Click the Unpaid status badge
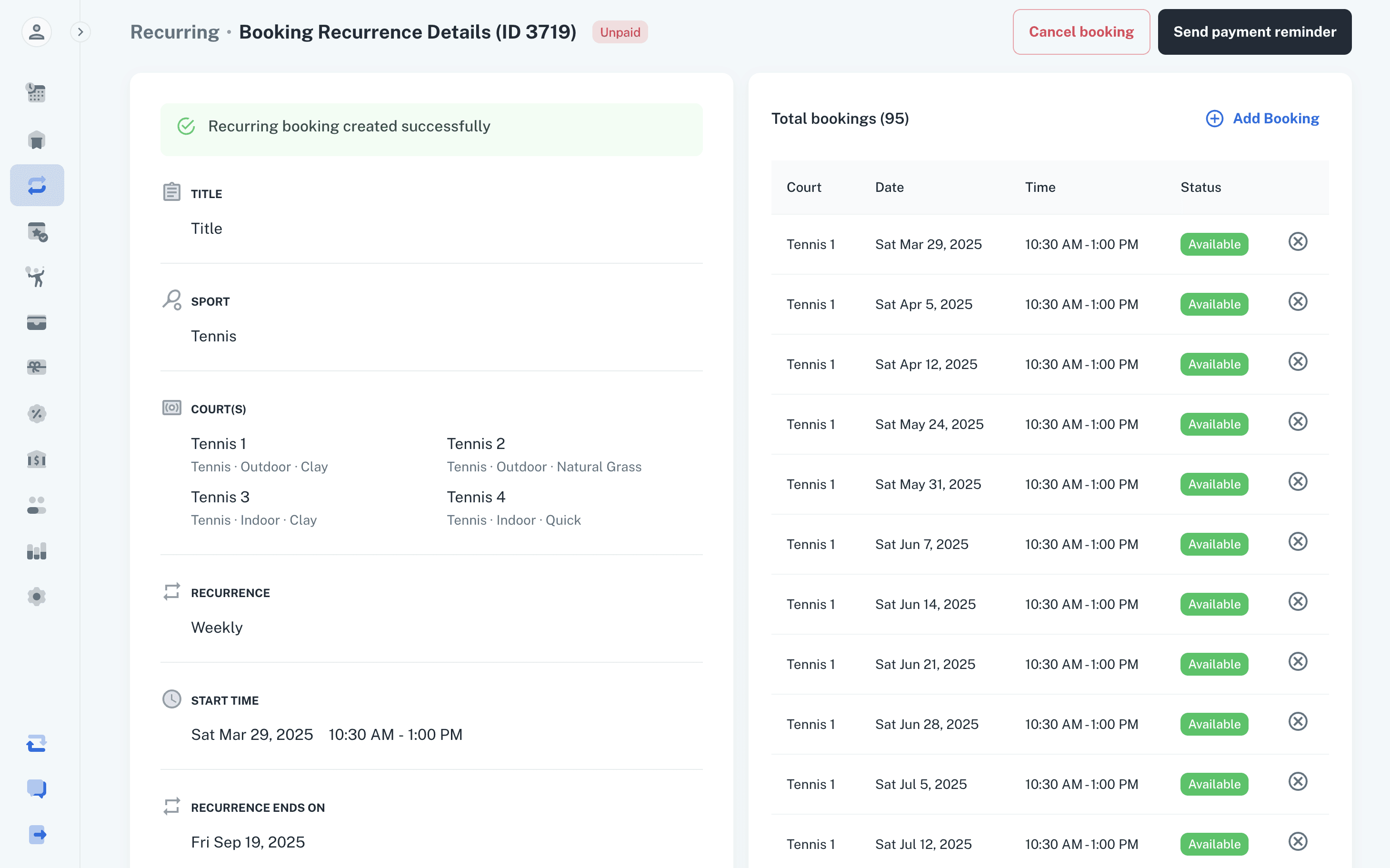 click(620, 32)
